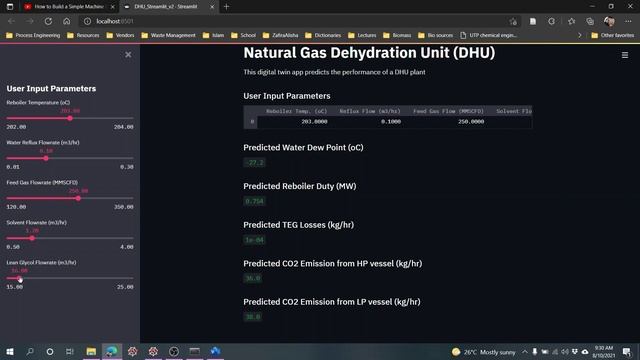Open the Lectures bookmarks folder
Screen dimensions: 640x360
coord(362,36)
